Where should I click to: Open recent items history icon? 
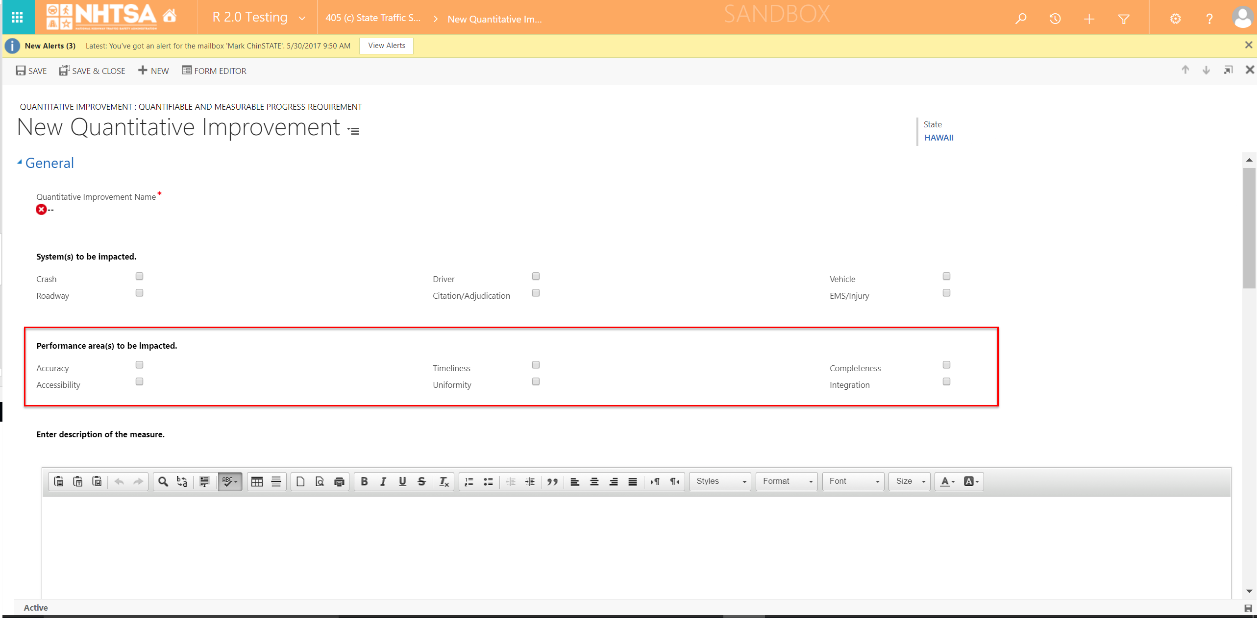[x=1055, y=18]
